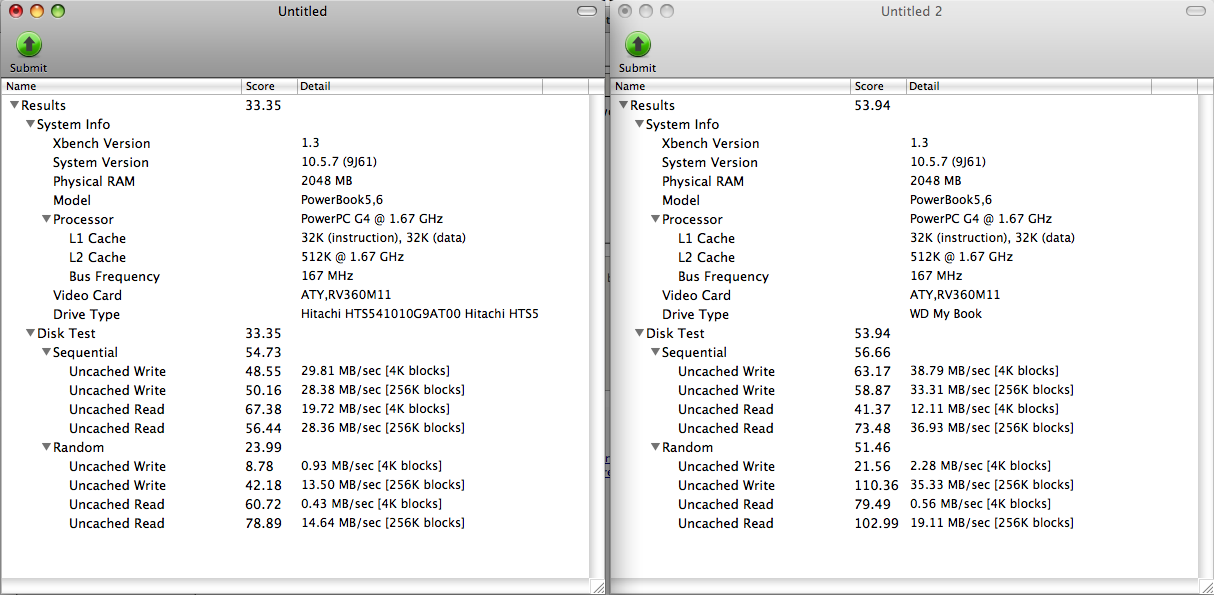The height and width of the screenshot is (595, 1214).
Task: Select Model row in Untitled window
Action: (295, 200)
